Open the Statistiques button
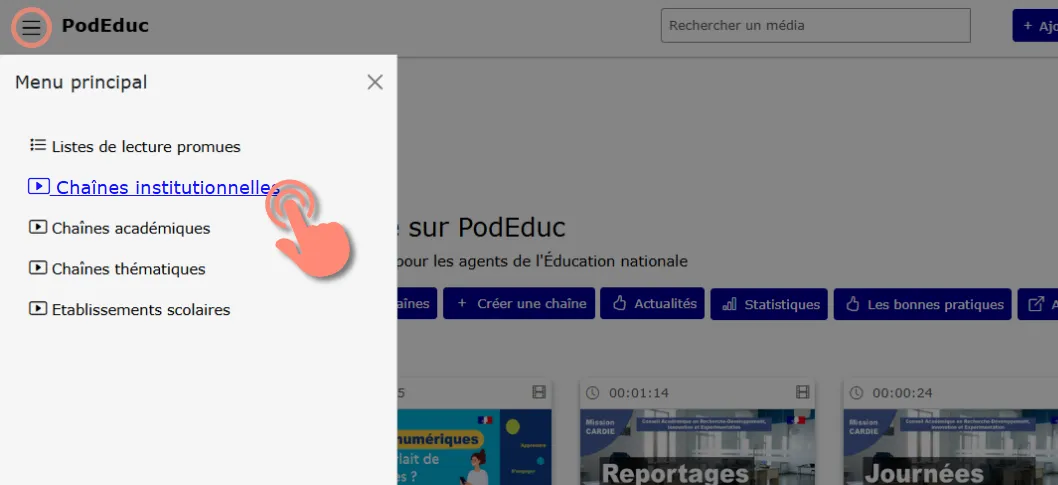Screen dimensions: 1058x485 point(769,304)
